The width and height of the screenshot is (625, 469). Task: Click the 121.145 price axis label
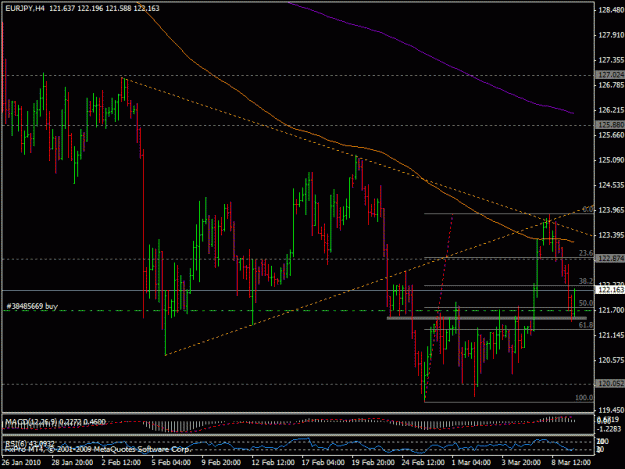[x=611, y=335]
